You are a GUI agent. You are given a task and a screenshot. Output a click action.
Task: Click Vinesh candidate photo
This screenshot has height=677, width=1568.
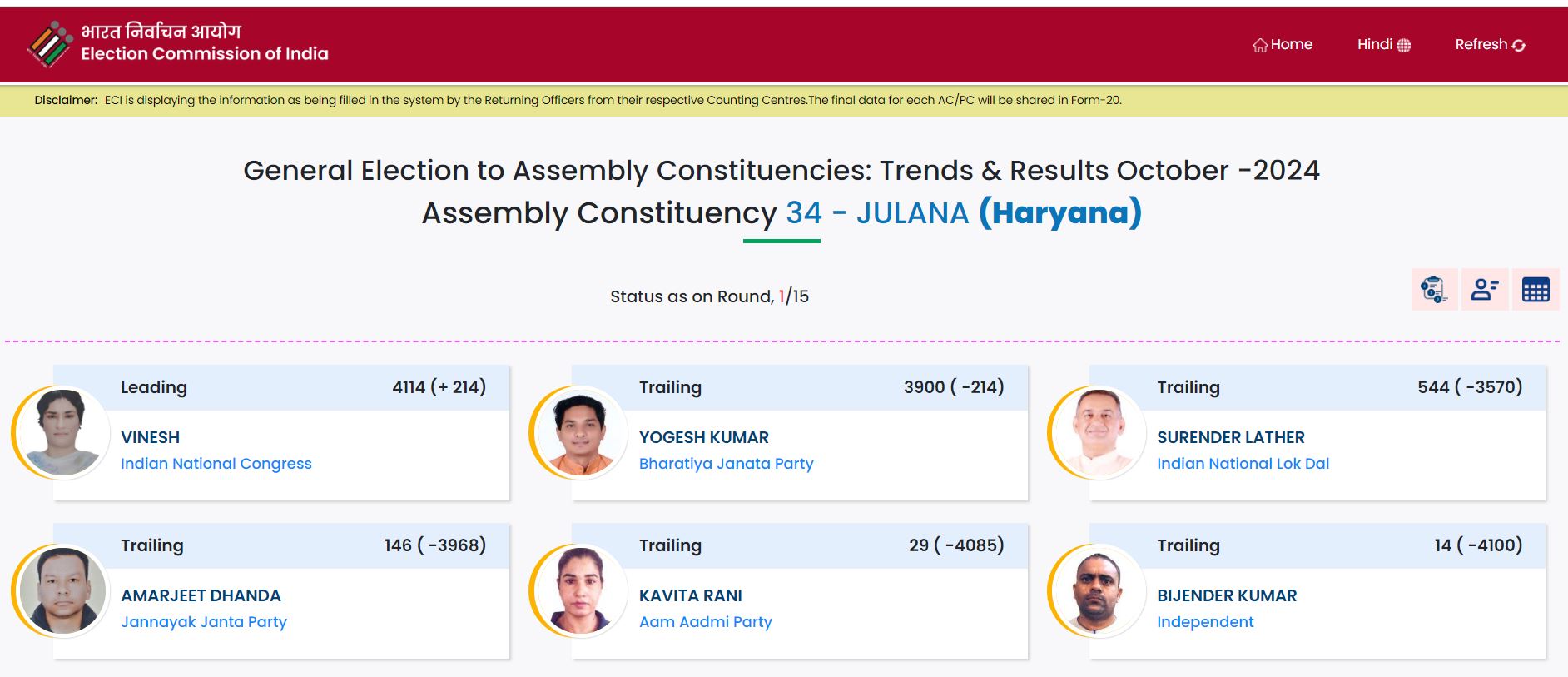pyautogui.click(x=62, y=432)
